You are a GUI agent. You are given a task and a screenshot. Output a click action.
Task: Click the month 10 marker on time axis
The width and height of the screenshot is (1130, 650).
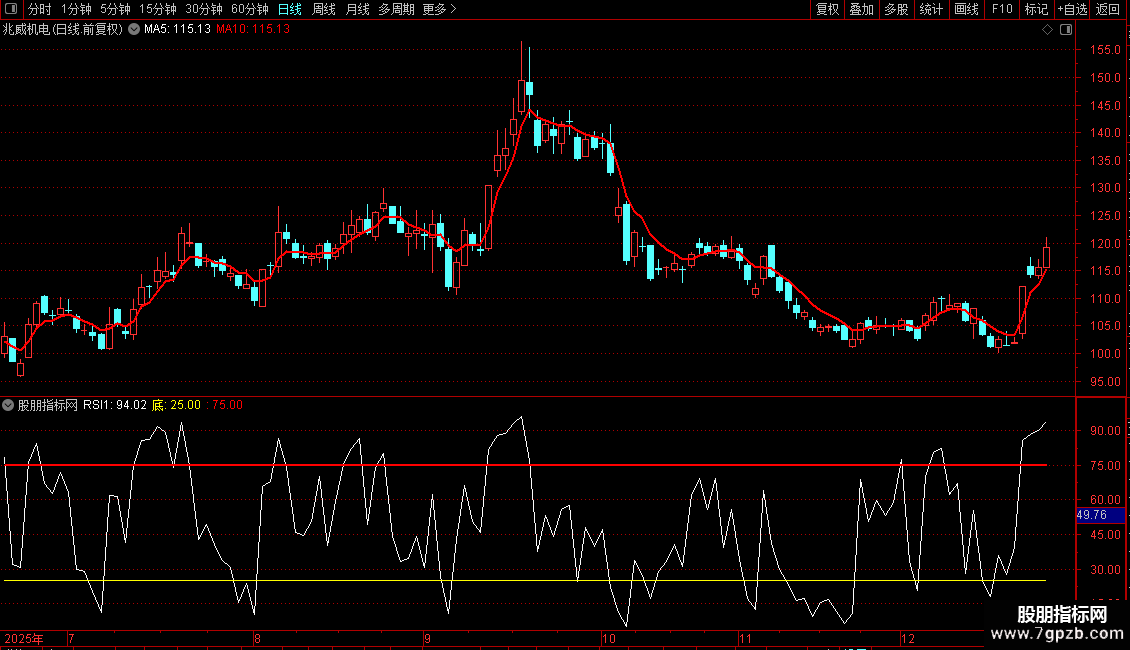[x=609, y=638]
